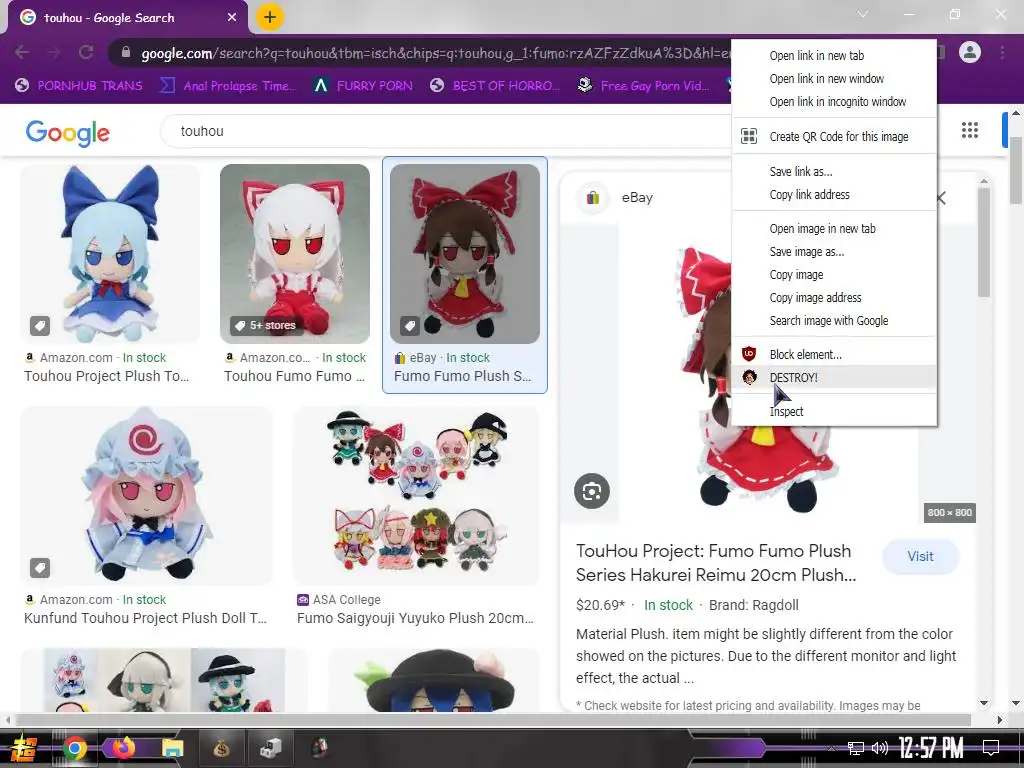Click the horizontal scrollbar right arrow
Viewport: 1024px width, 768px height.
coord(999,720)
